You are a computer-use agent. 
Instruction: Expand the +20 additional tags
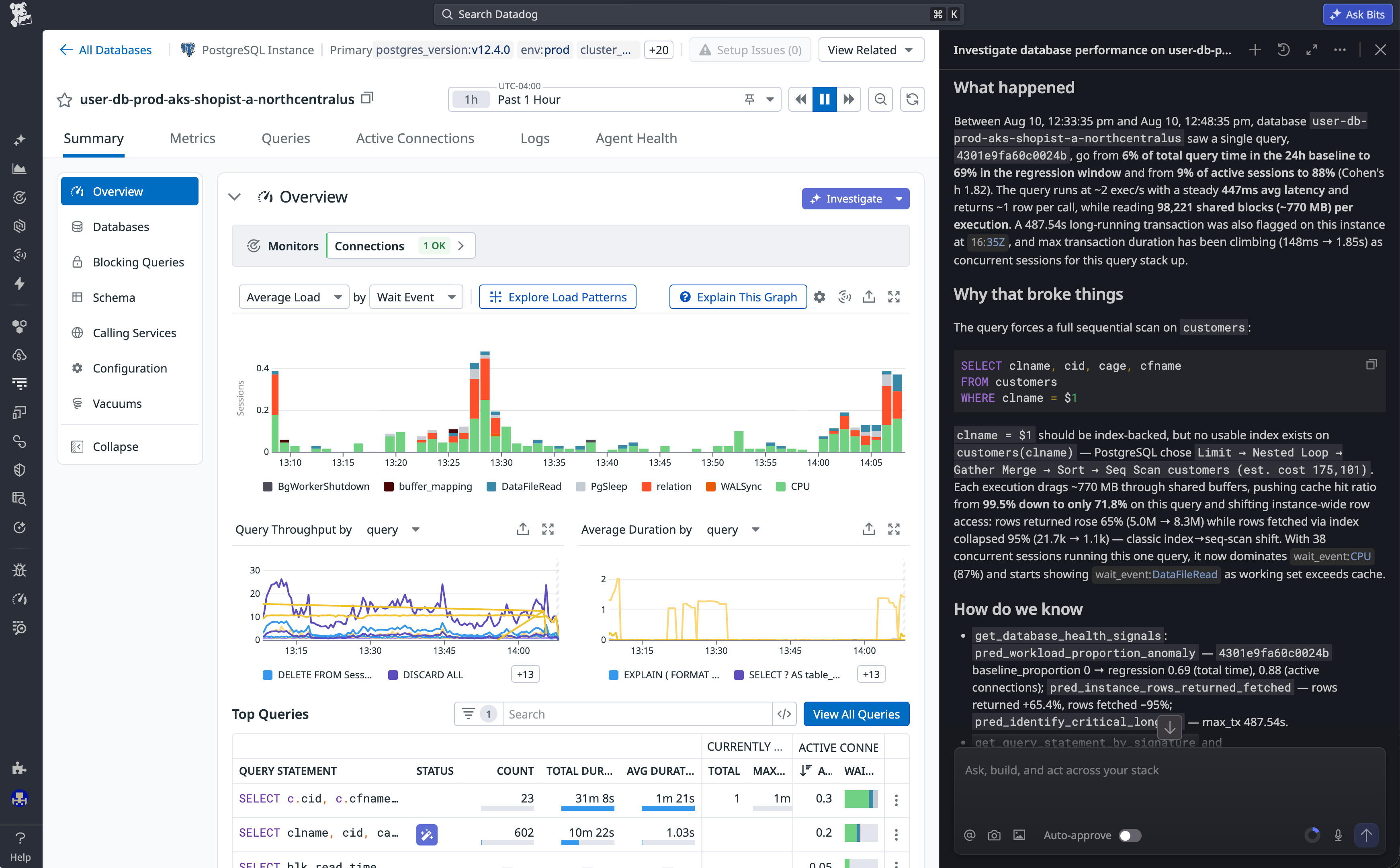pyautogui.click(x=658, y=50)
